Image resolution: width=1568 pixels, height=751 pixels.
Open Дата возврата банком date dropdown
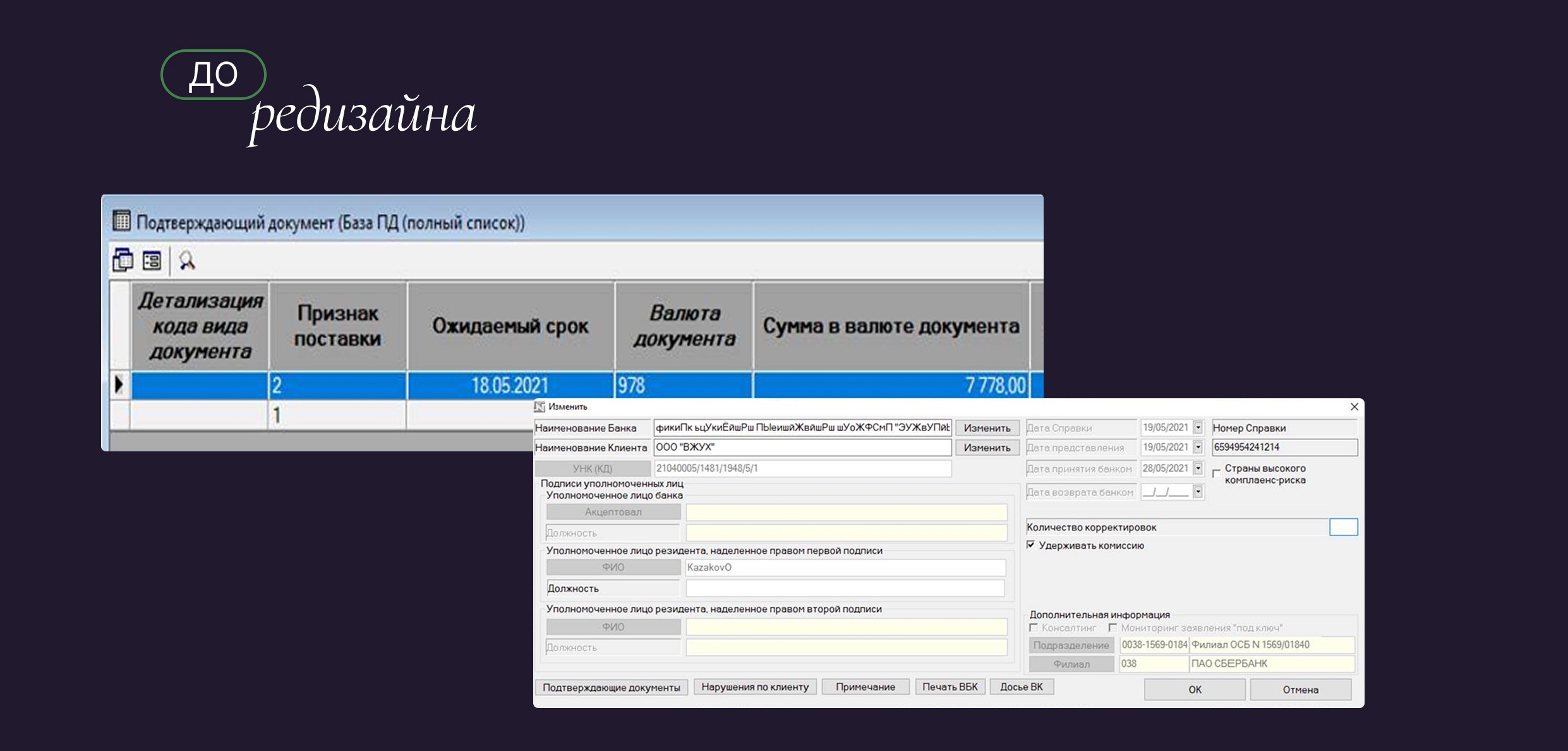click(x=1198, y=492)
